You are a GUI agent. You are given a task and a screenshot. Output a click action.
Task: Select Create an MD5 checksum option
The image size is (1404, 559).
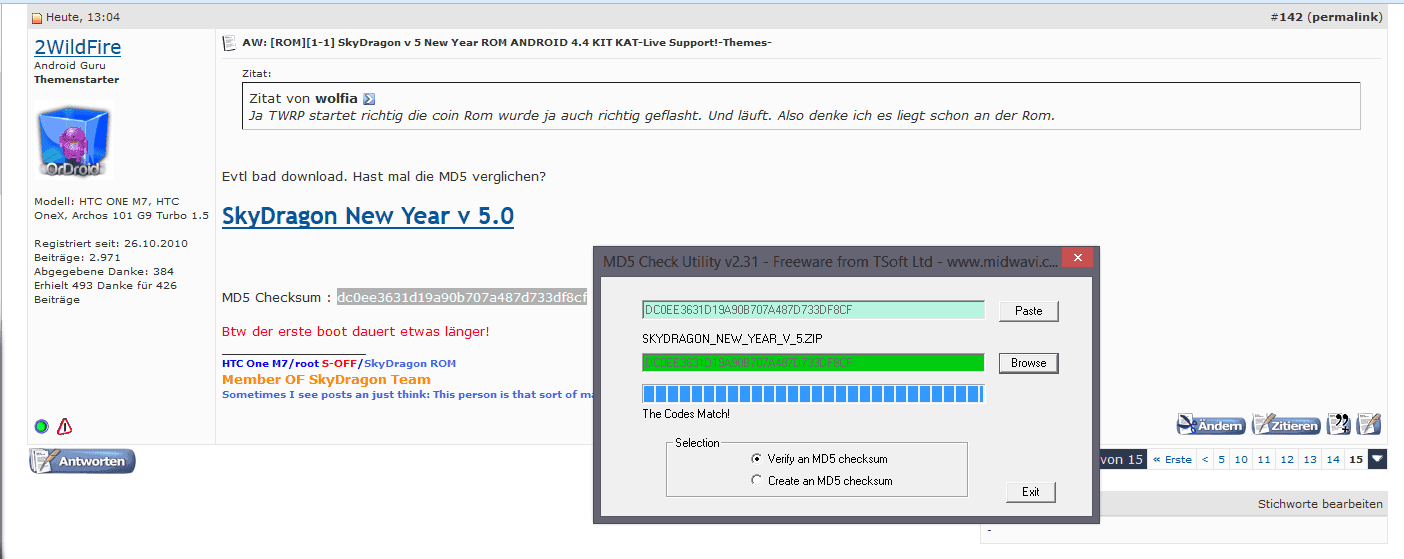(756, 481)
